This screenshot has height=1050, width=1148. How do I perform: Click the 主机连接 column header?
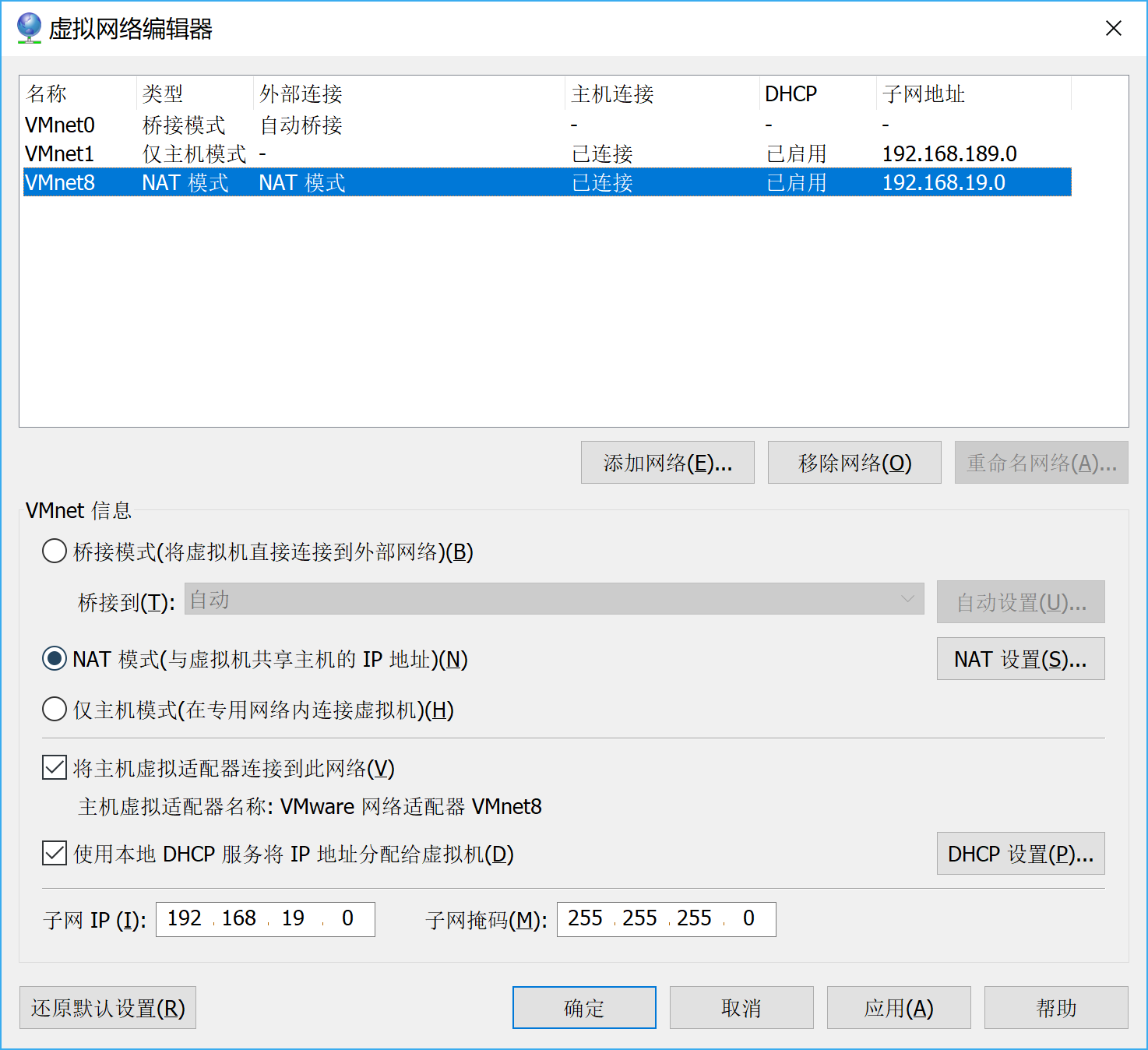click(x=662, y=93)
